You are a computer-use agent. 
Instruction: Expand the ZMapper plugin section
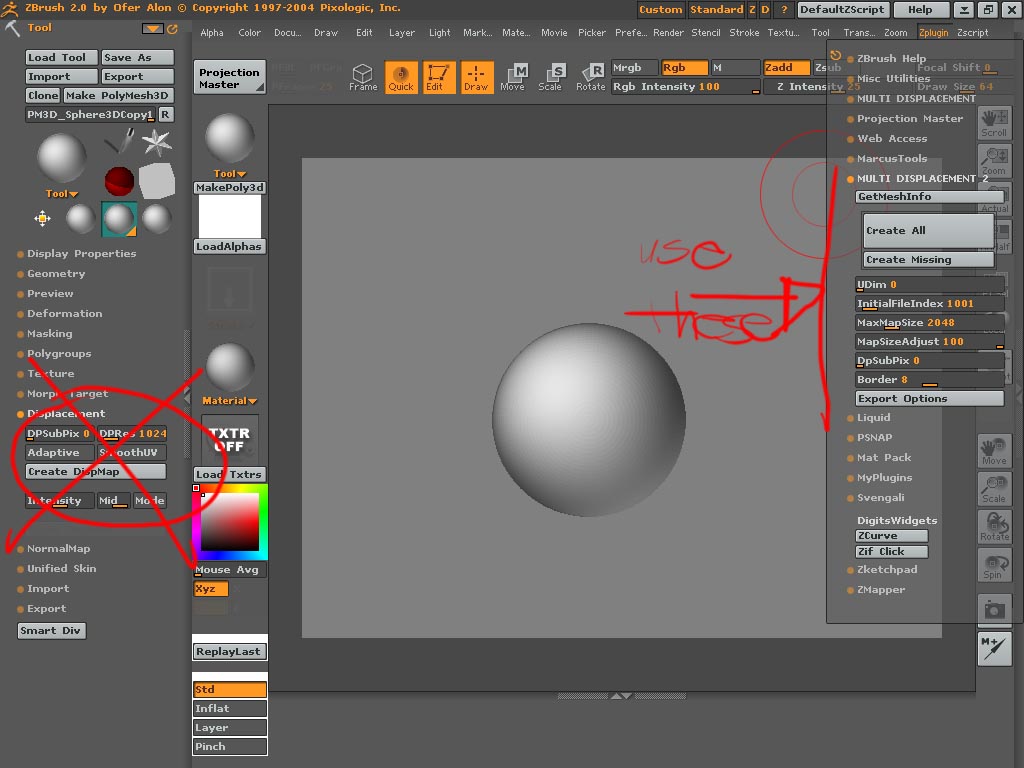pyautogui.click(x=880, y=590)
